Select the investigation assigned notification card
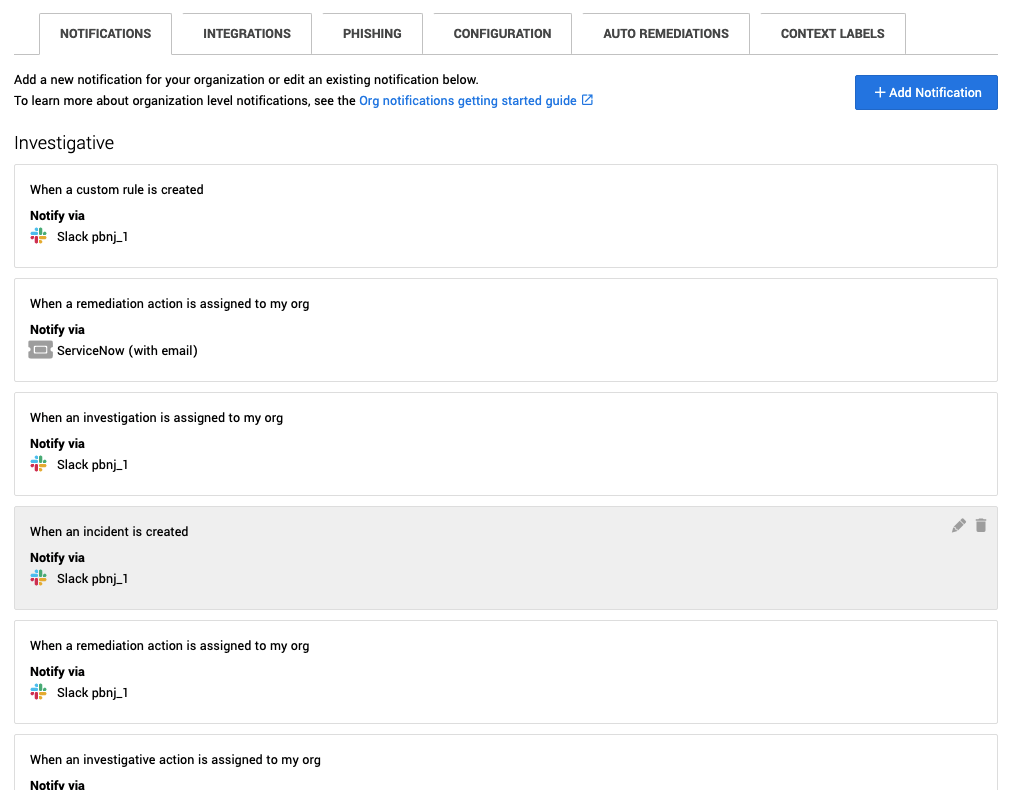Viewport: 1009px width, 790px height. 504,443
